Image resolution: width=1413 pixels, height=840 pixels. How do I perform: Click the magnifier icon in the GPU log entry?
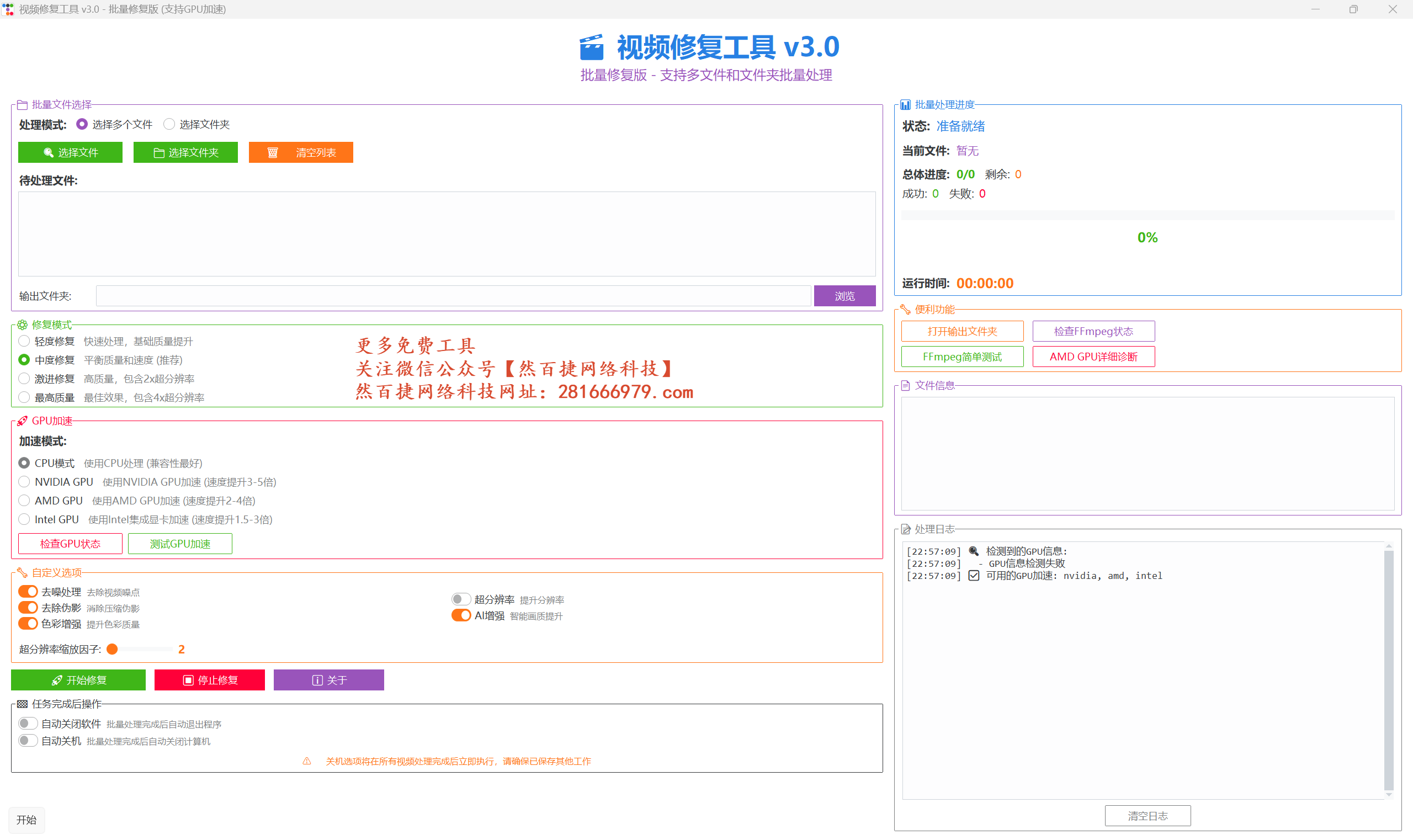[974, 551]
